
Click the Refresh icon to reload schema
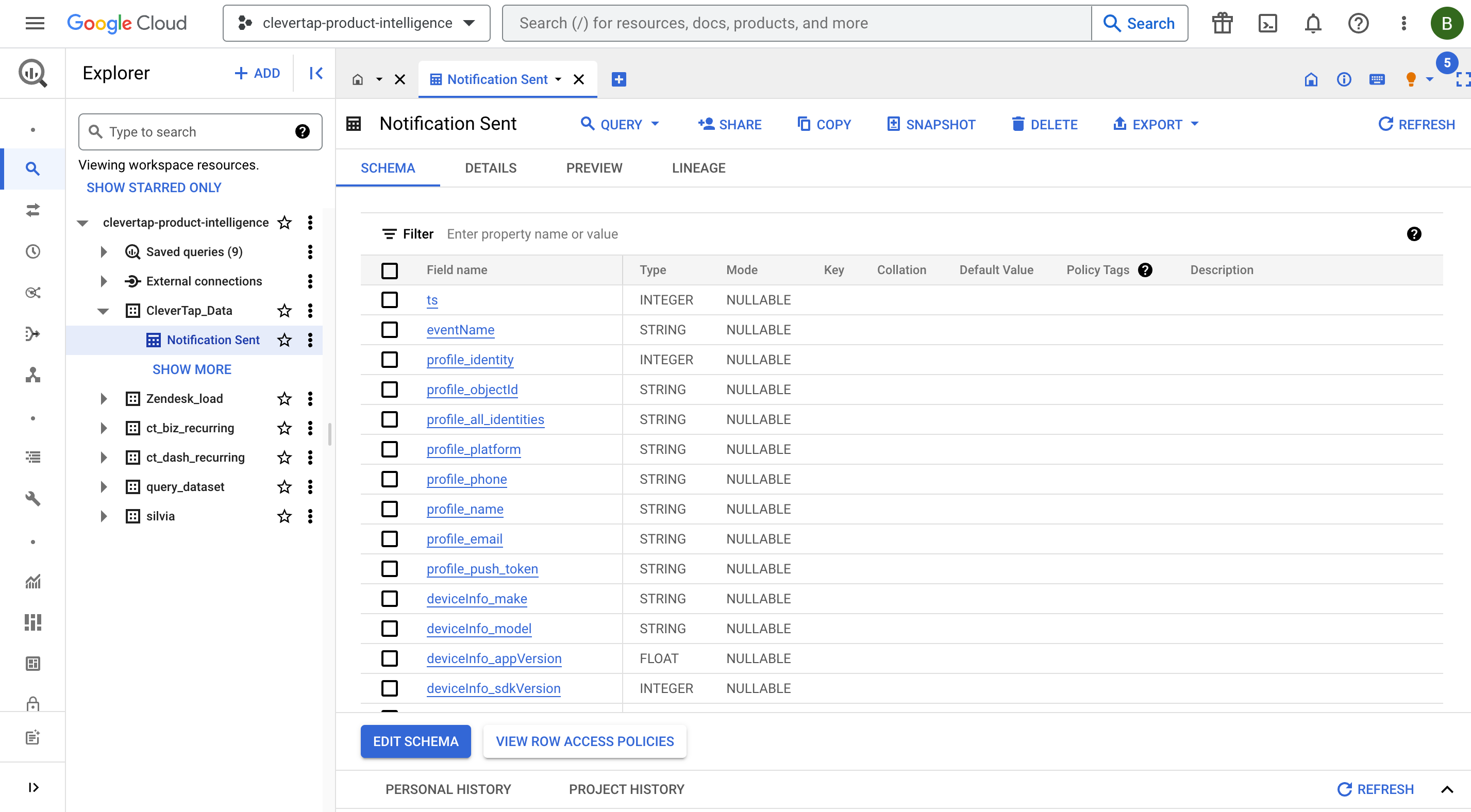point(1386,124)
